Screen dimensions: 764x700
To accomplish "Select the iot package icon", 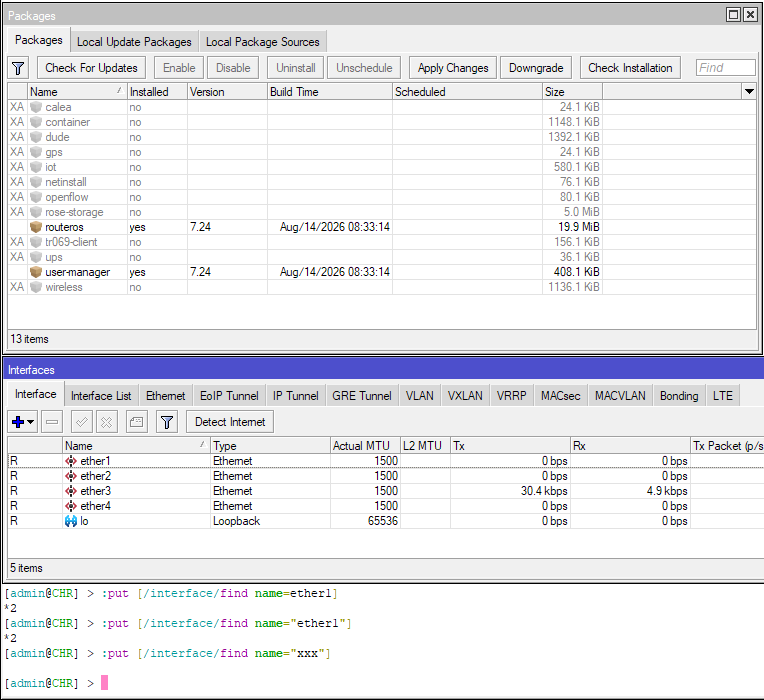I will pos(36,167).
